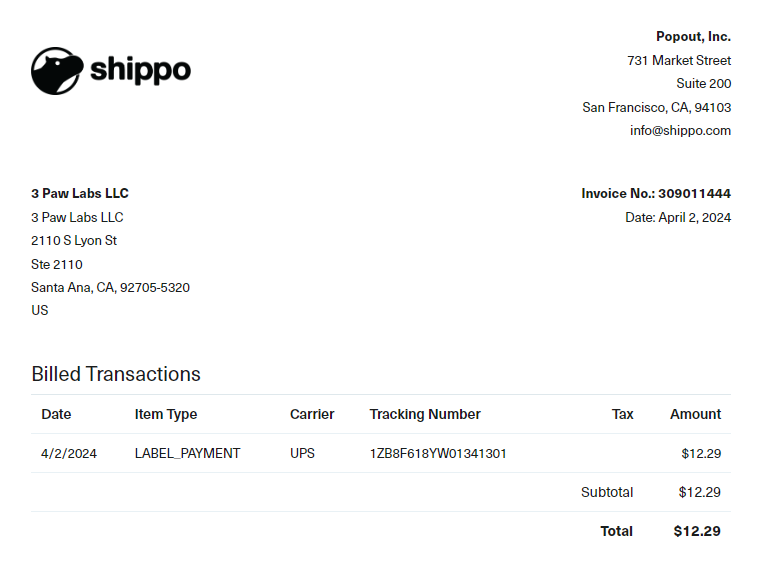
Task: Select the Date: April 2, 2024 text
Action: tap(678, 217)
